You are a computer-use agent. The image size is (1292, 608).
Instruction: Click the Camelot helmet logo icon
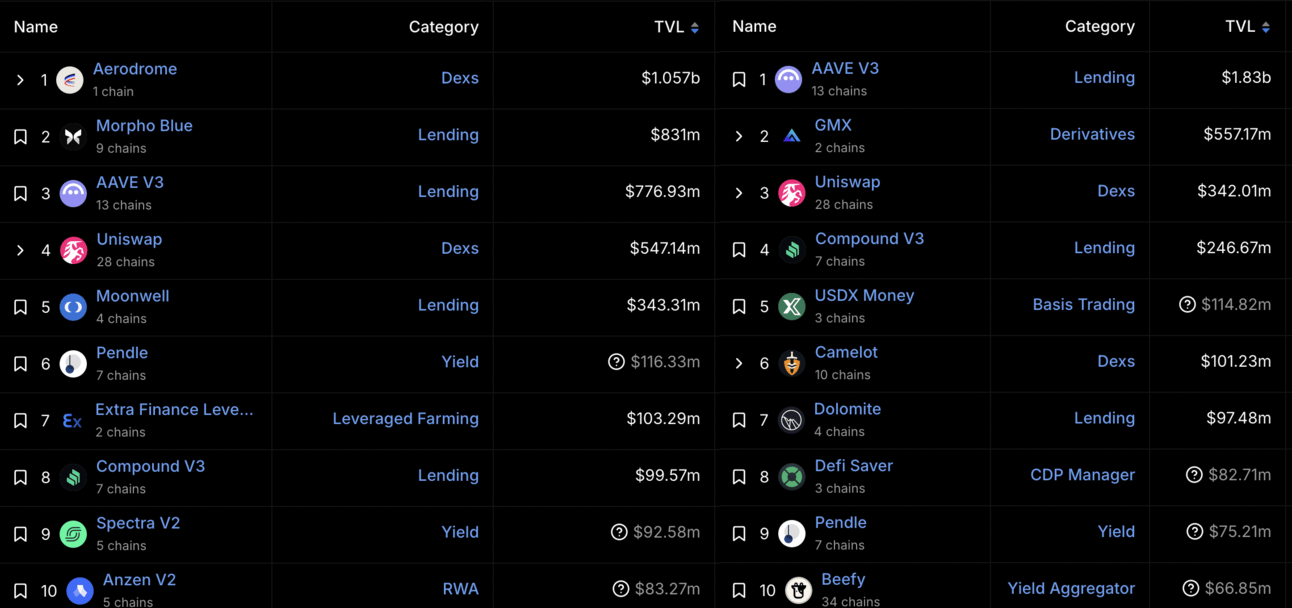792,363
